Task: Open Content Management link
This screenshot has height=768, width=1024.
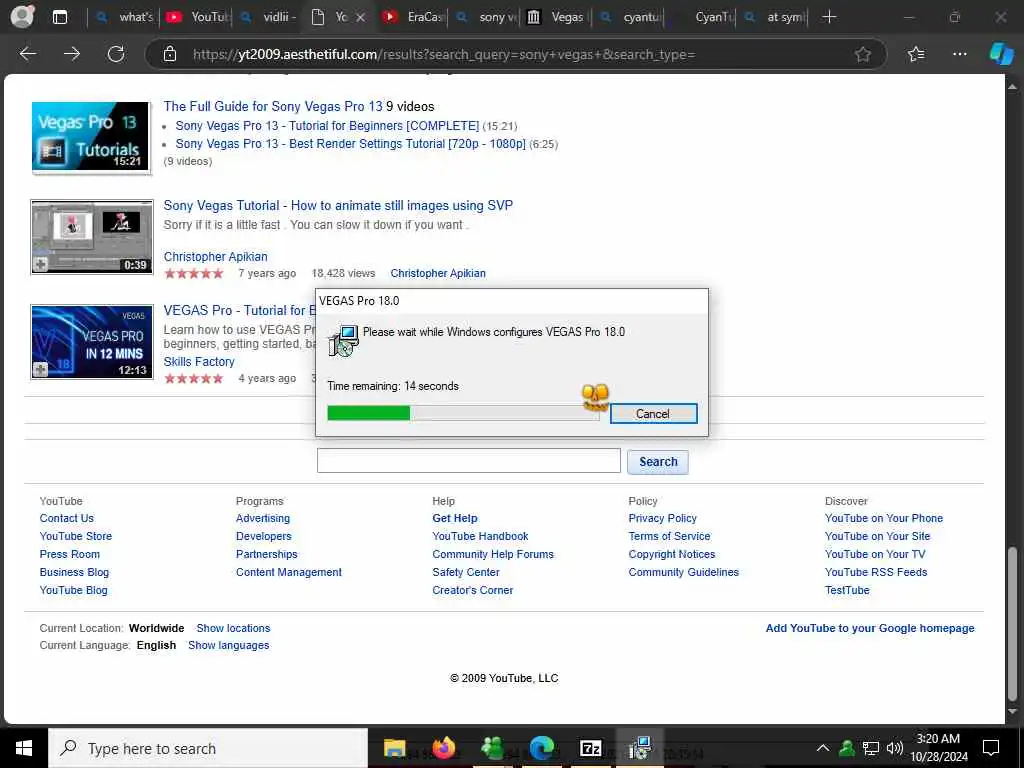Action: click(289, 572)
